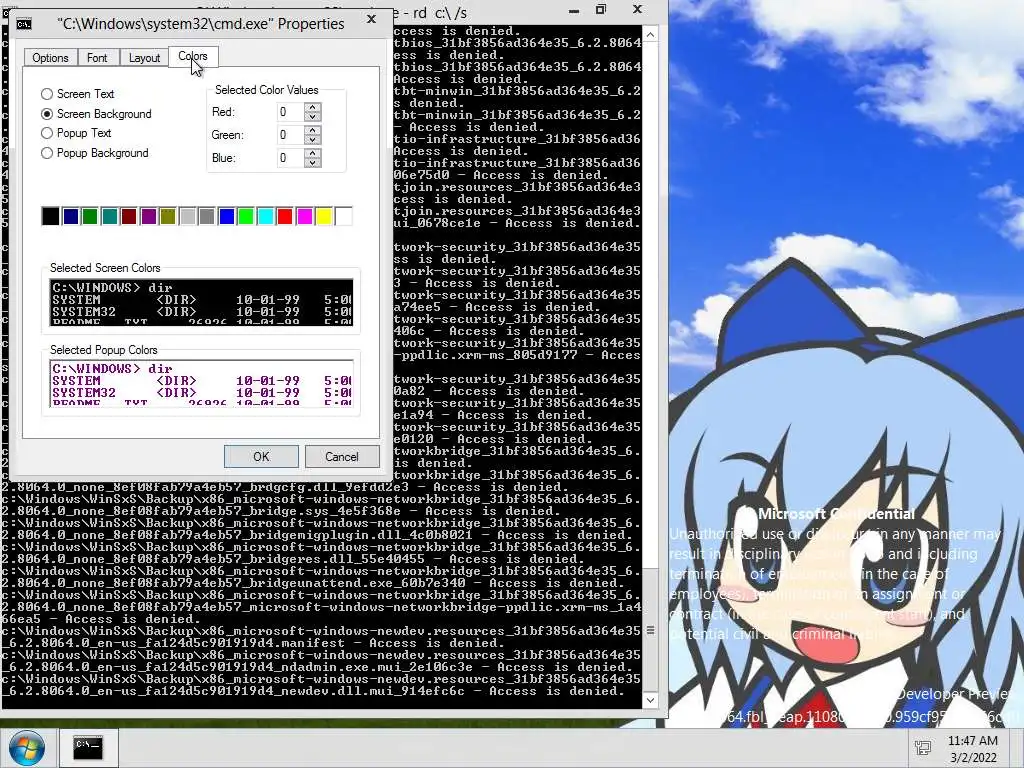
Task: Open the taskbar clock showing 11:47 AM
Action: coord(972,748)
